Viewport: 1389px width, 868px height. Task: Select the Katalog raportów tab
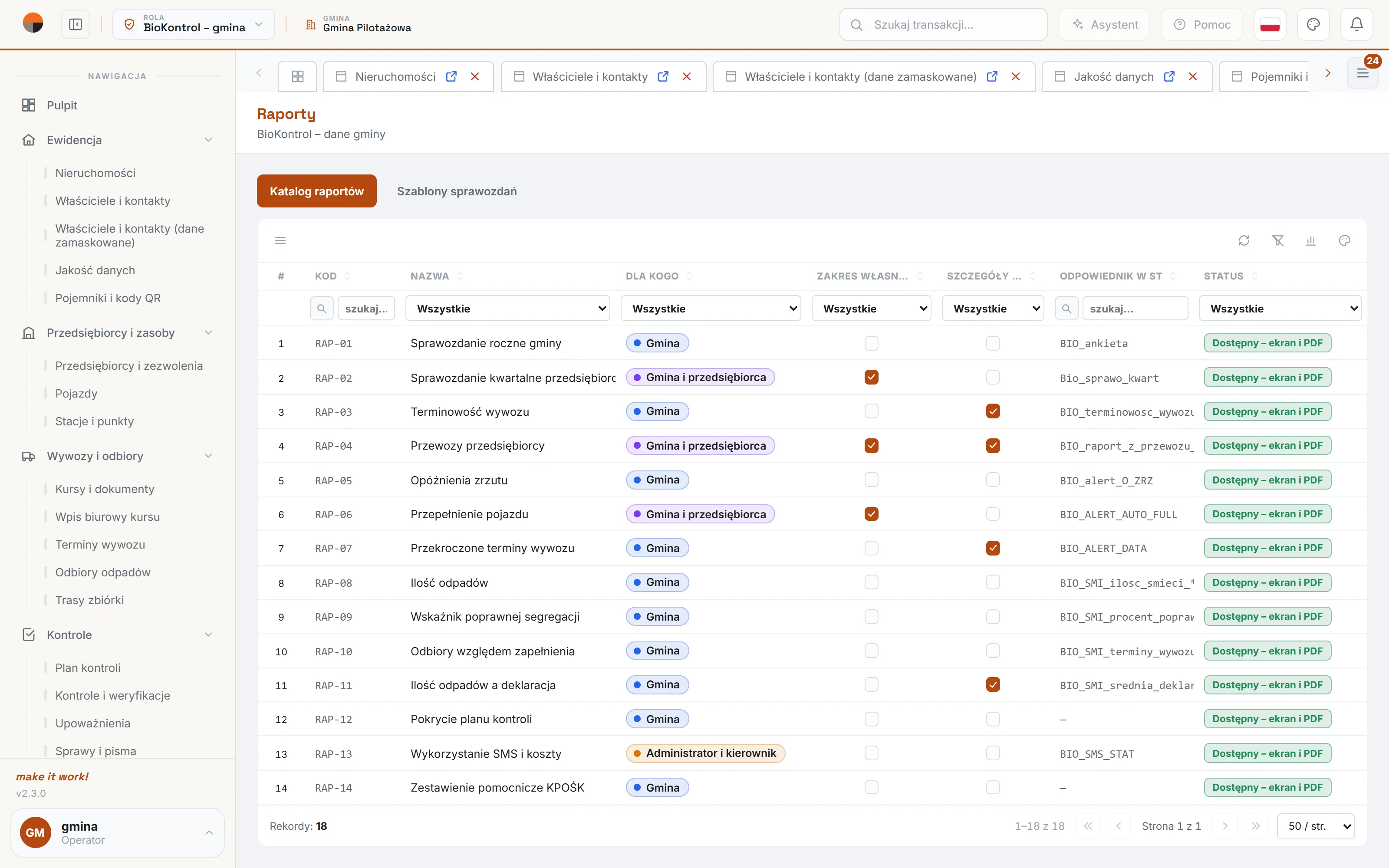click(317, 191)
